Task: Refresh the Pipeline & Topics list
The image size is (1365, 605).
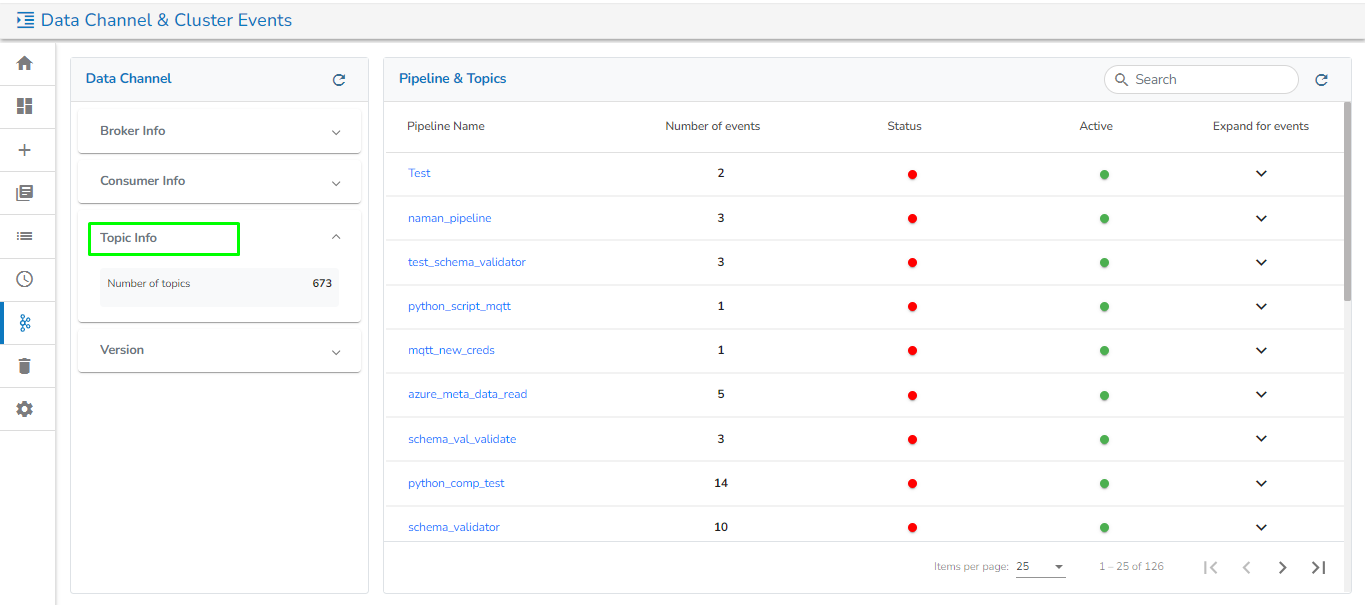Action: 1321,80
